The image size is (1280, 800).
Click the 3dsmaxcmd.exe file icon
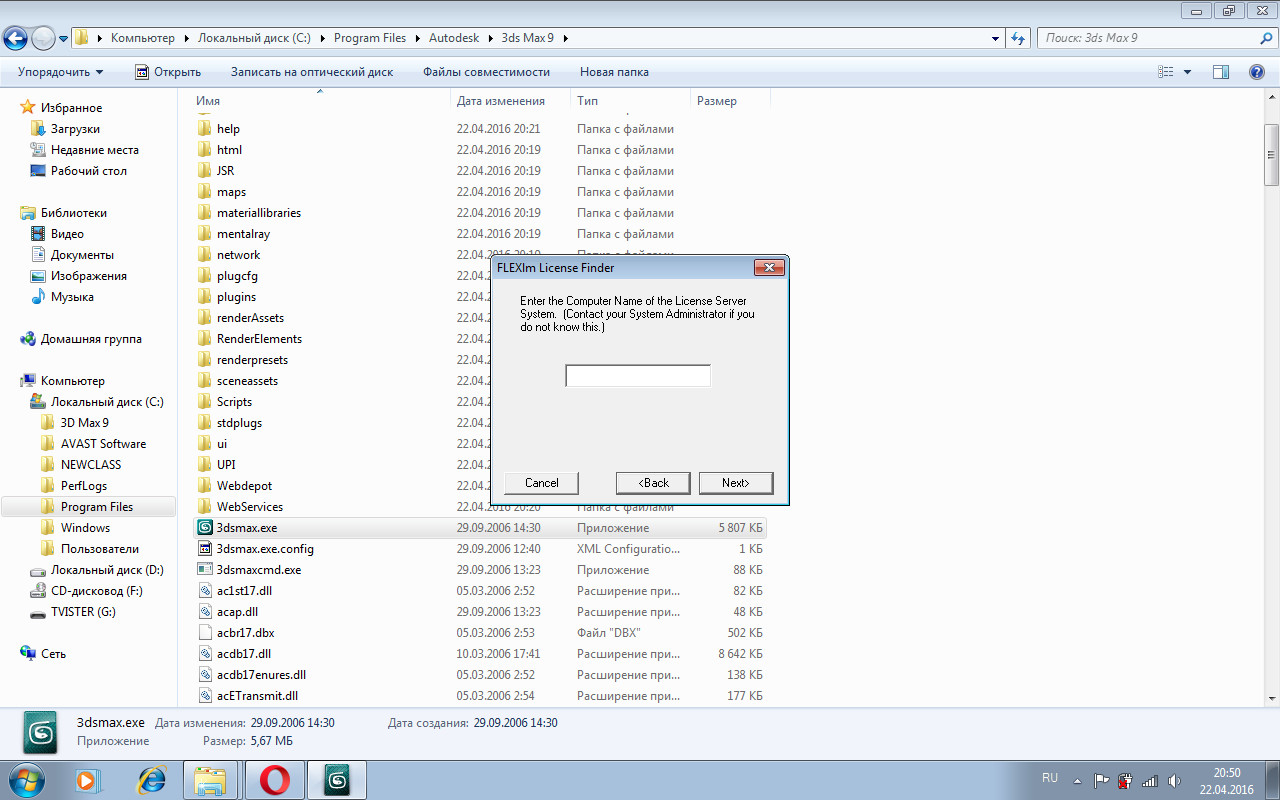[205, 570]
